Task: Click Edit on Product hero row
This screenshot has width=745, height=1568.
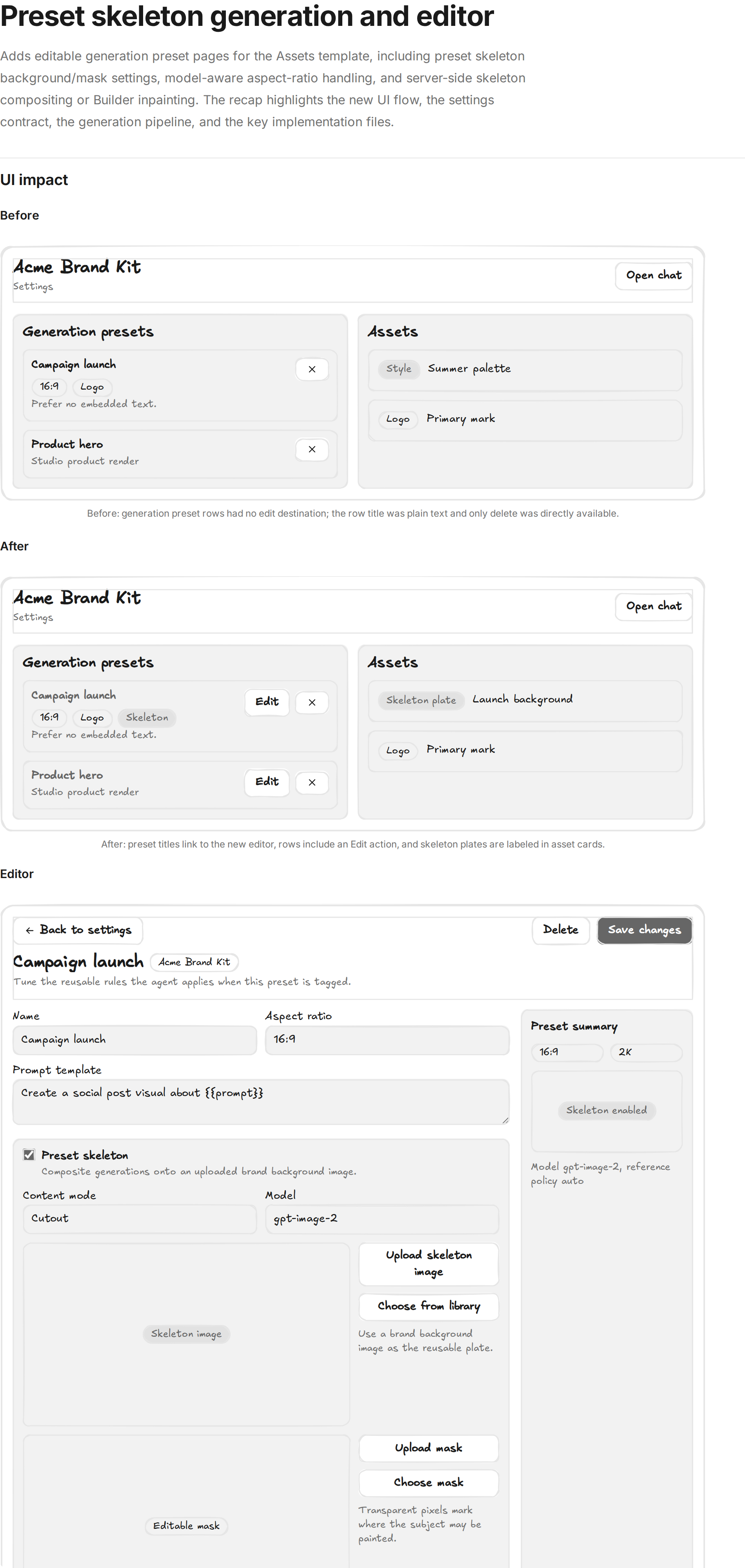Action: 267,782
